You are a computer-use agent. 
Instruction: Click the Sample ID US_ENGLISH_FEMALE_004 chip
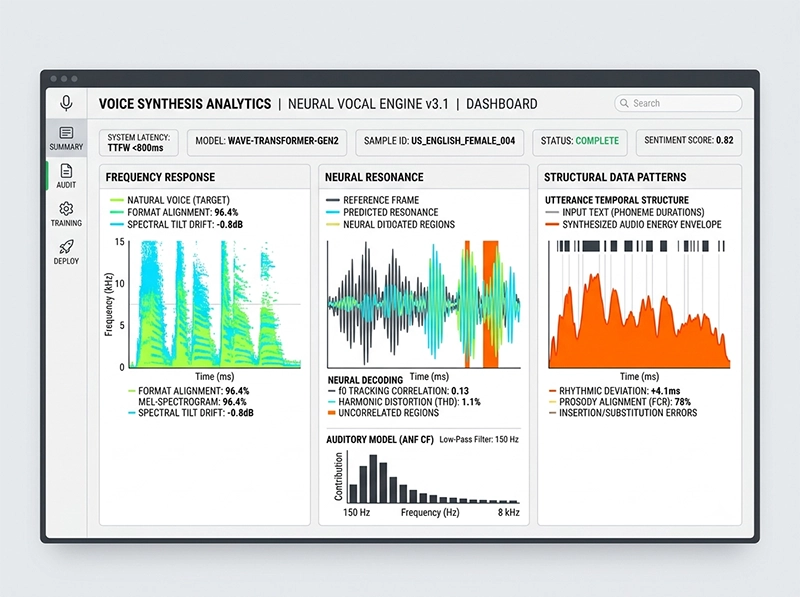(x=439, y=141)
